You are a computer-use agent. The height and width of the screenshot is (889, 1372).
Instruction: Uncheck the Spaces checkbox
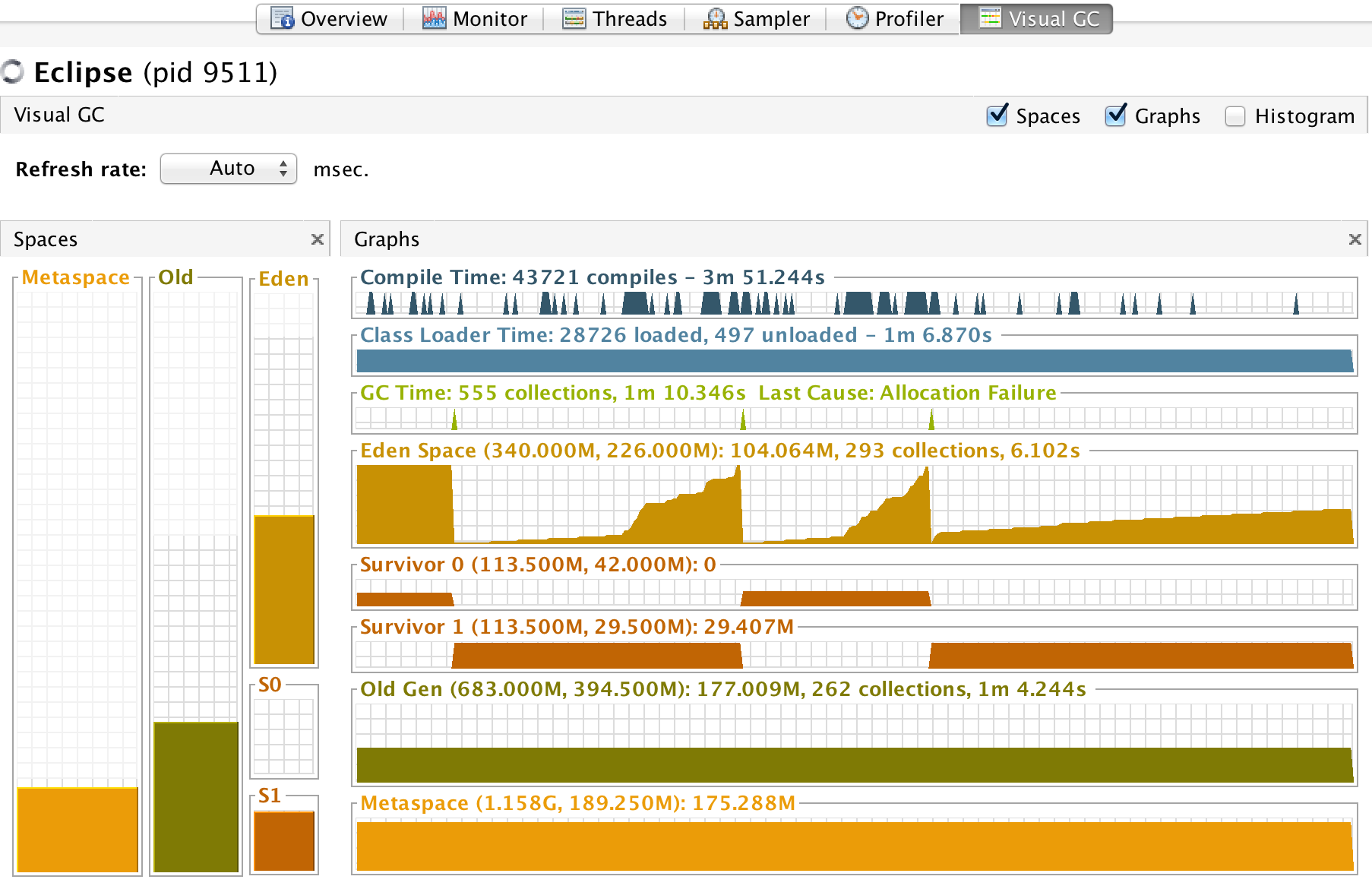coord(997,115)
